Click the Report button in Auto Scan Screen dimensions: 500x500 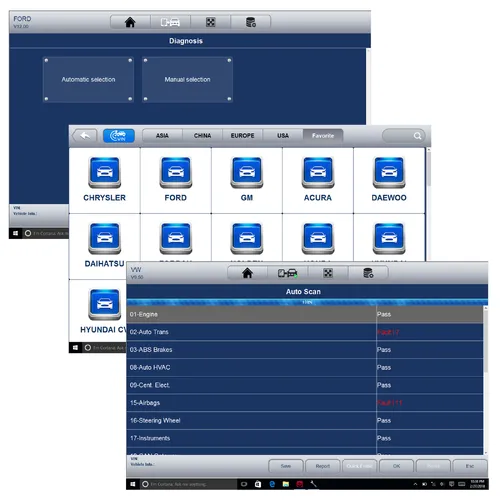[x=323, y=466]
